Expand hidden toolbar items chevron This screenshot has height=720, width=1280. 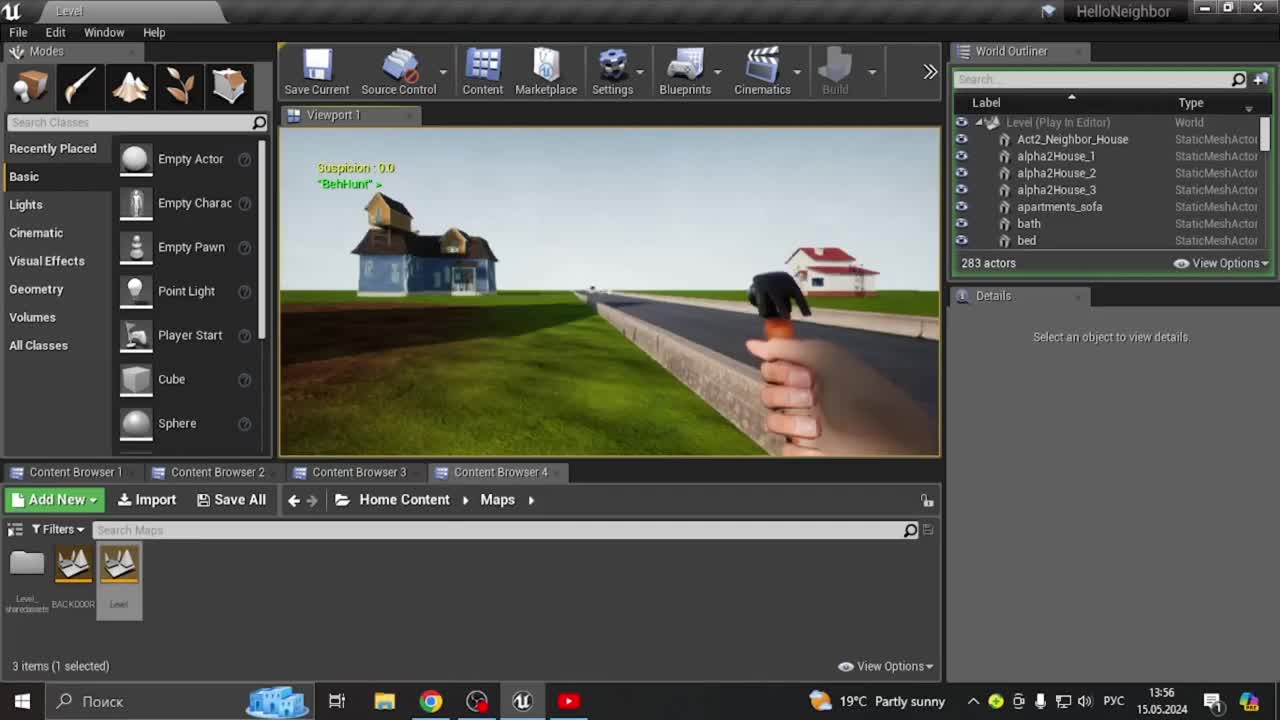tap(930, 72)
